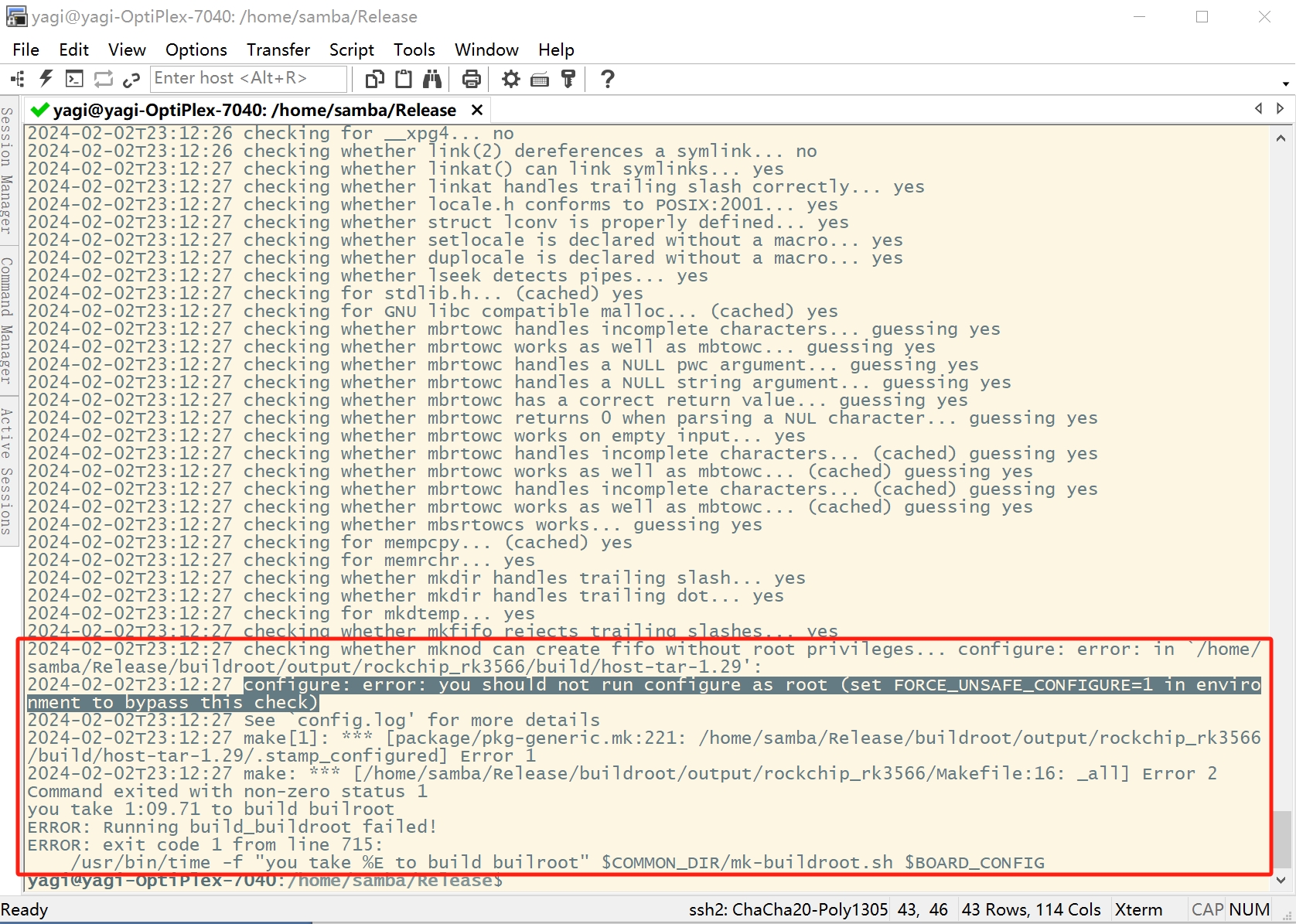Open the Session Manager toolbar icon

[17, 79]
